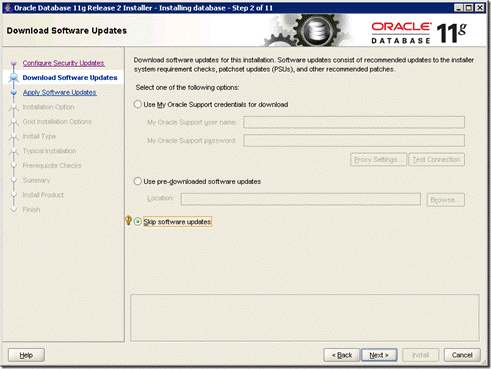Click the Grid Installation Options step text
The height and width of the screenshot is (369, 491).
point(57,122)
